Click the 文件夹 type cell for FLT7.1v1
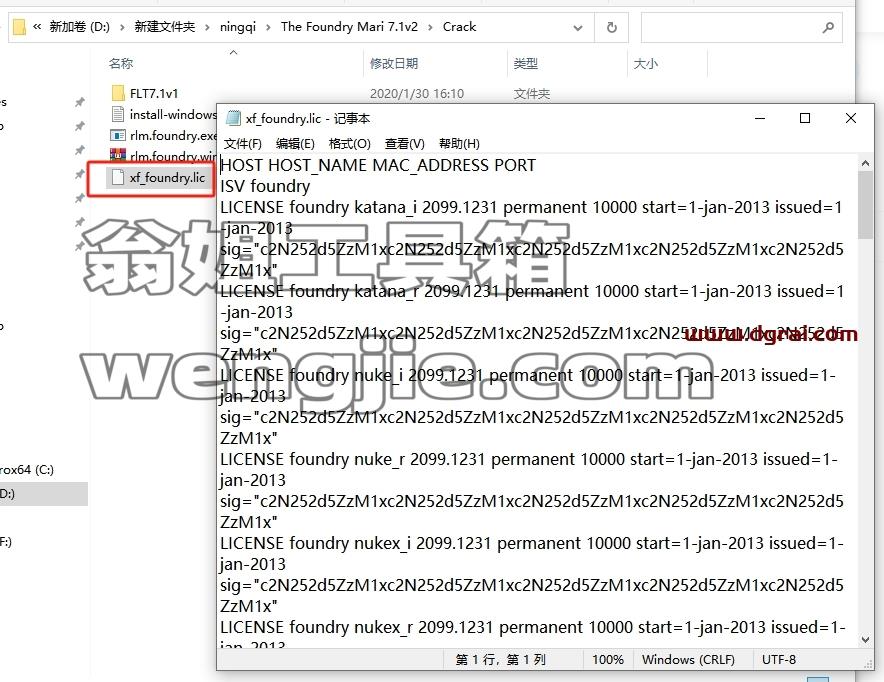Viewport: 884px width, 682px height. tap(531, 94)
